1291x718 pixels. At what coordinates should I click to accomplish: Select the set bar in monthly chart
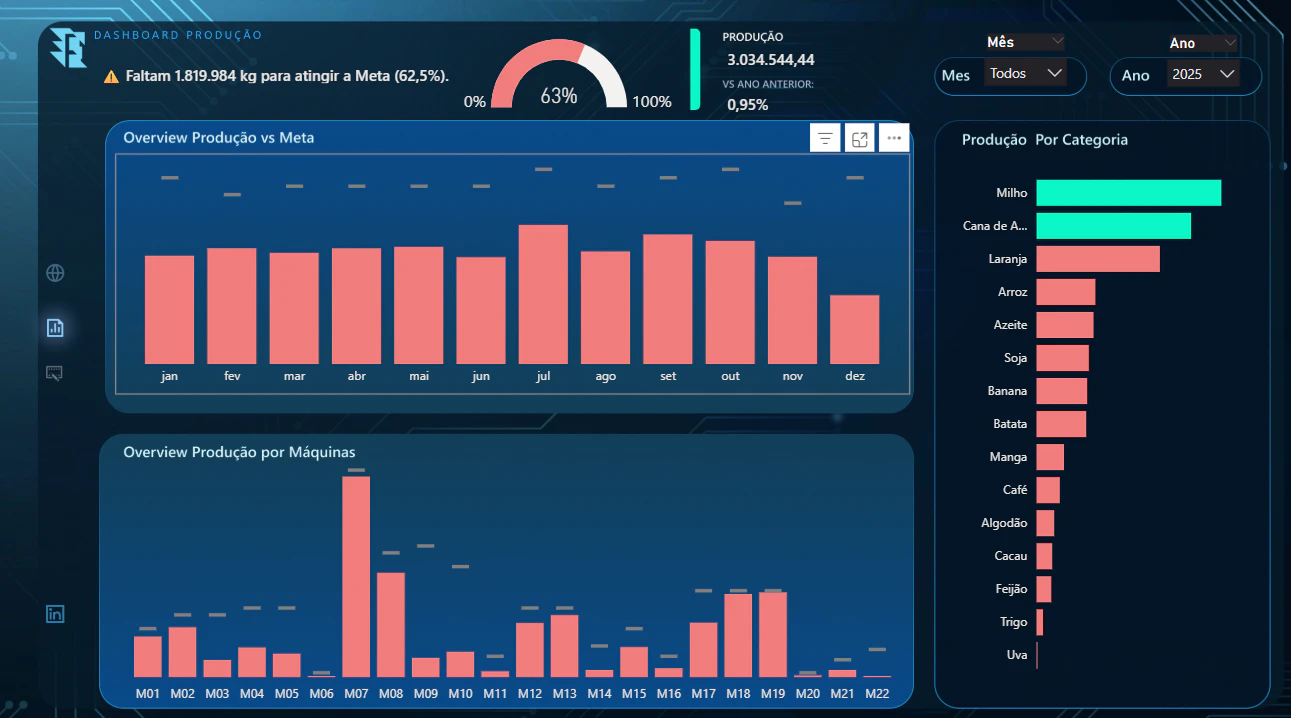[x=668, y=299]
